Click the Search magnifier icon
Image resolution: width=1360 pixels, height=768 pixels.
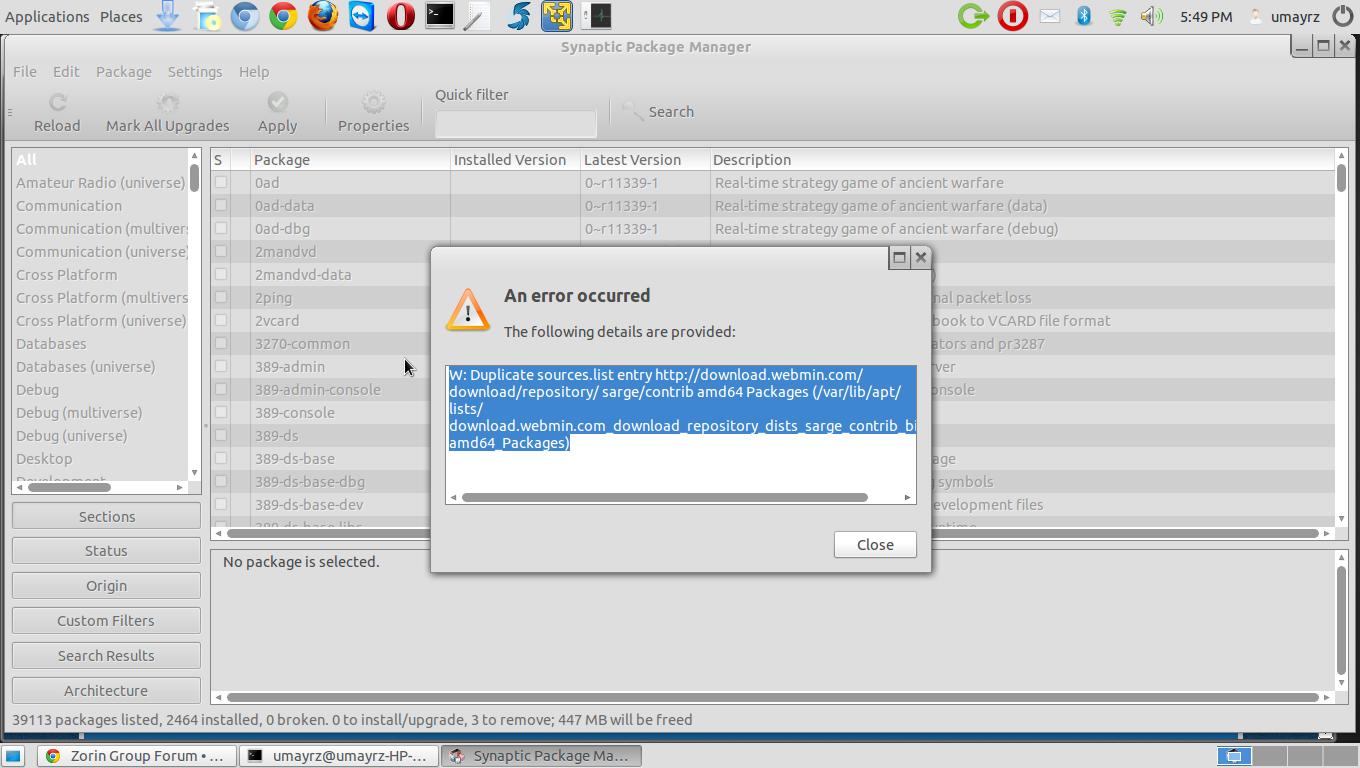point(632,111)
